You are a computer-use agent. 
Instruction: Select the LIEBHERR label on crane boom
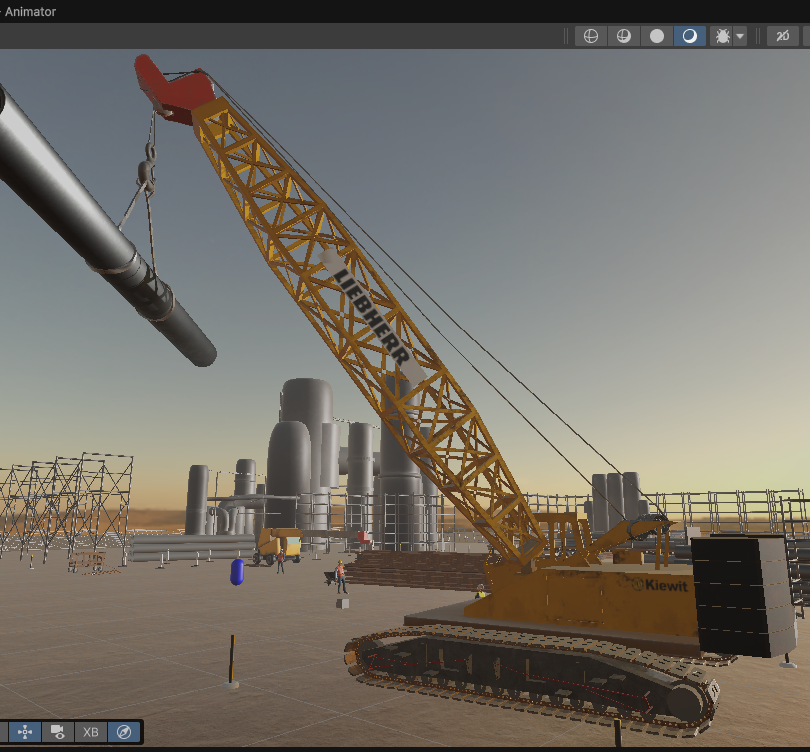(x=371, y=316)
